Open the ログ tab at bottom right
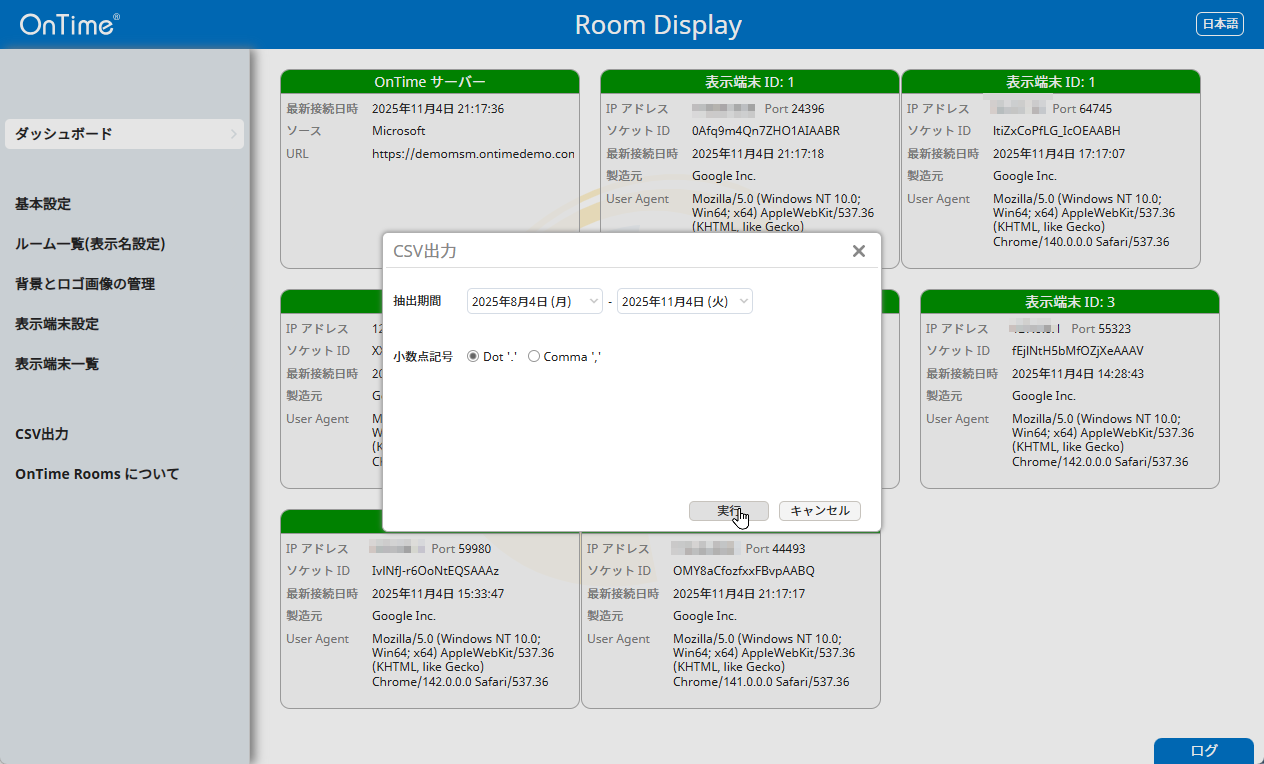This screenshot has width=1264, height=764. tap(1203, 751)
